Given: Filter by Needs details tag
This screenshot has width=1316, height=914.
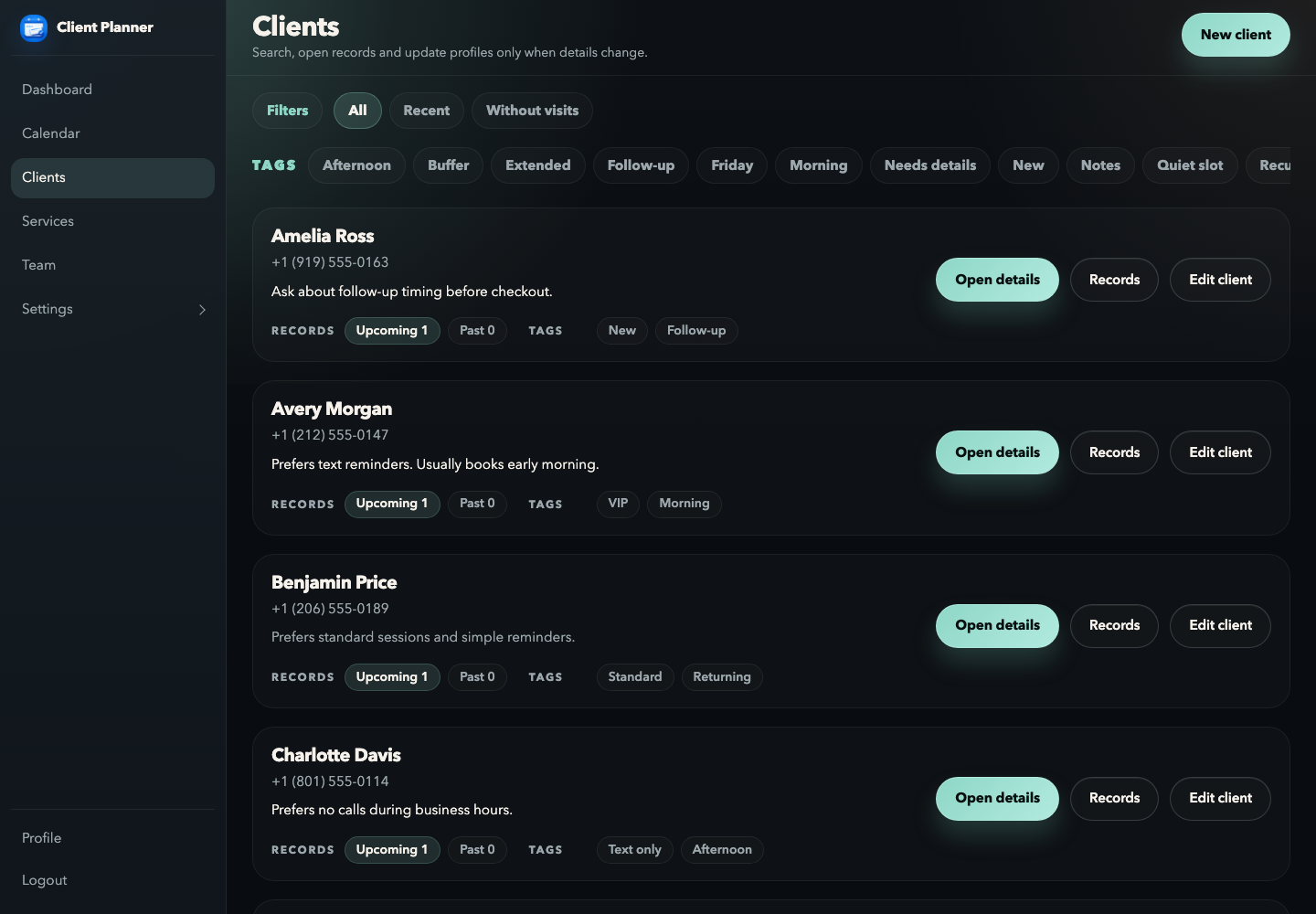Looking at the screenshot, I should (x=930, y=165).
